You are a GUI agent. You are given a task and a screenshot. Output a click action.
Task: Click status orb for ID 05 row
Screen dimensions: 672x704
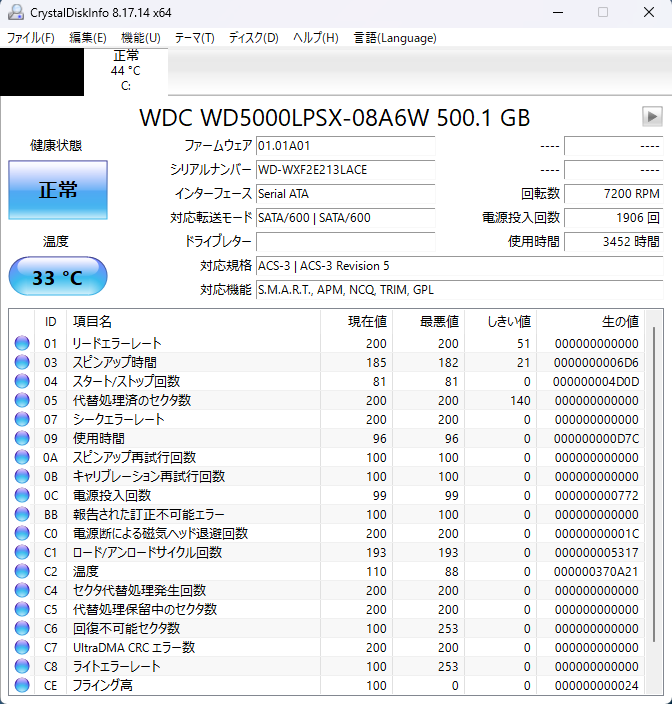coord(22,400)
